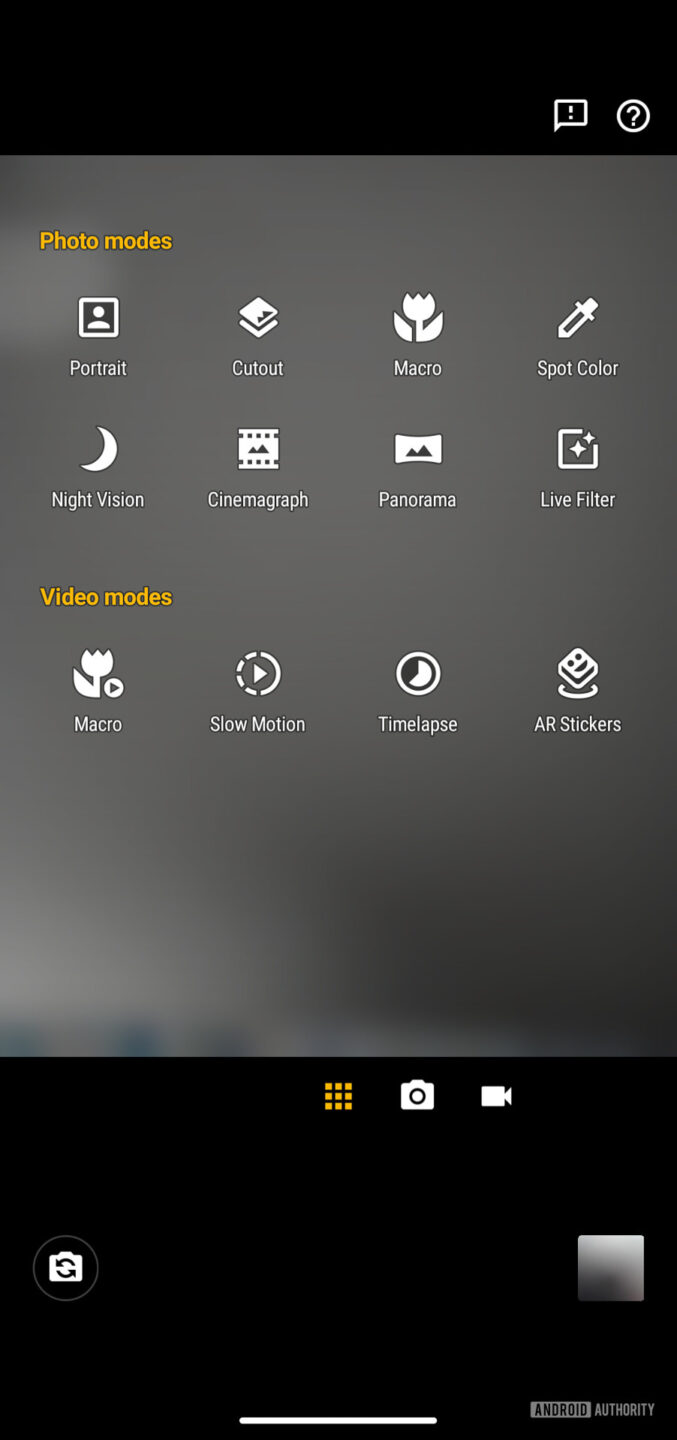
Task: Open the last captured photo thumbnail
Action: pos(611,1268)
